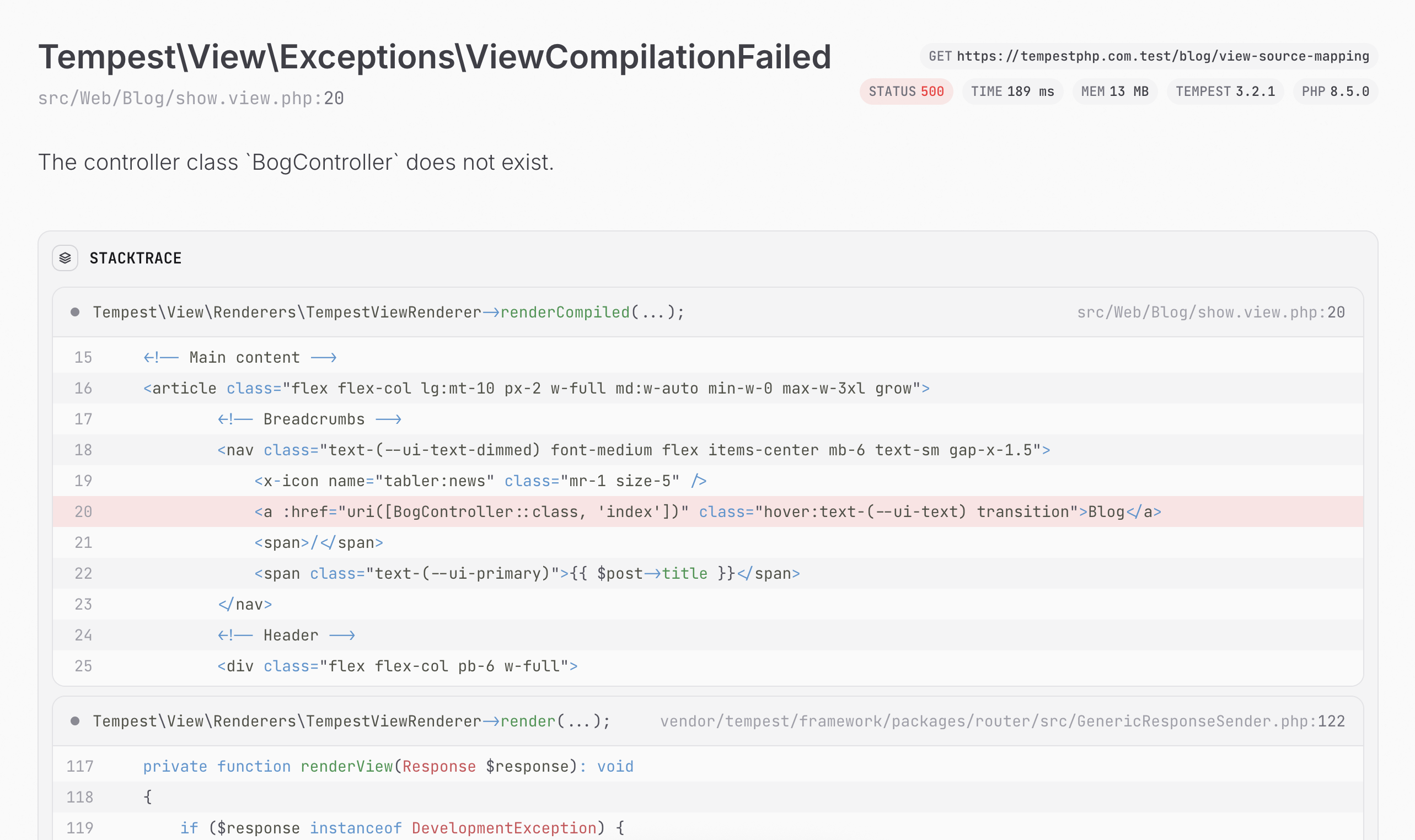This screenshot has width=1415, height=840.
Task: Click the BogController does not exist message
Action: pos(296,163)
